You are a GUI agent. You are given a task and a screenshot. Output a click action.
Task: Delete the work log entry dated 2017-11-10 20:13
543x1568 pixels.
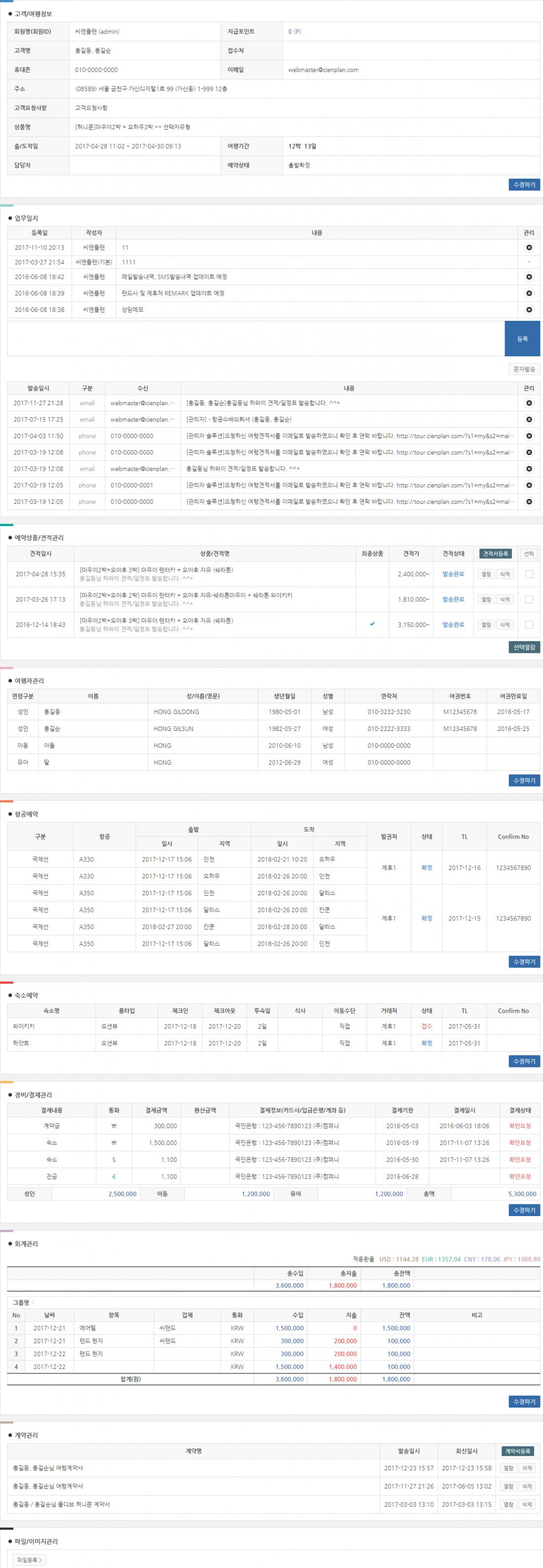pyautogui.click(x=528, y=248)
